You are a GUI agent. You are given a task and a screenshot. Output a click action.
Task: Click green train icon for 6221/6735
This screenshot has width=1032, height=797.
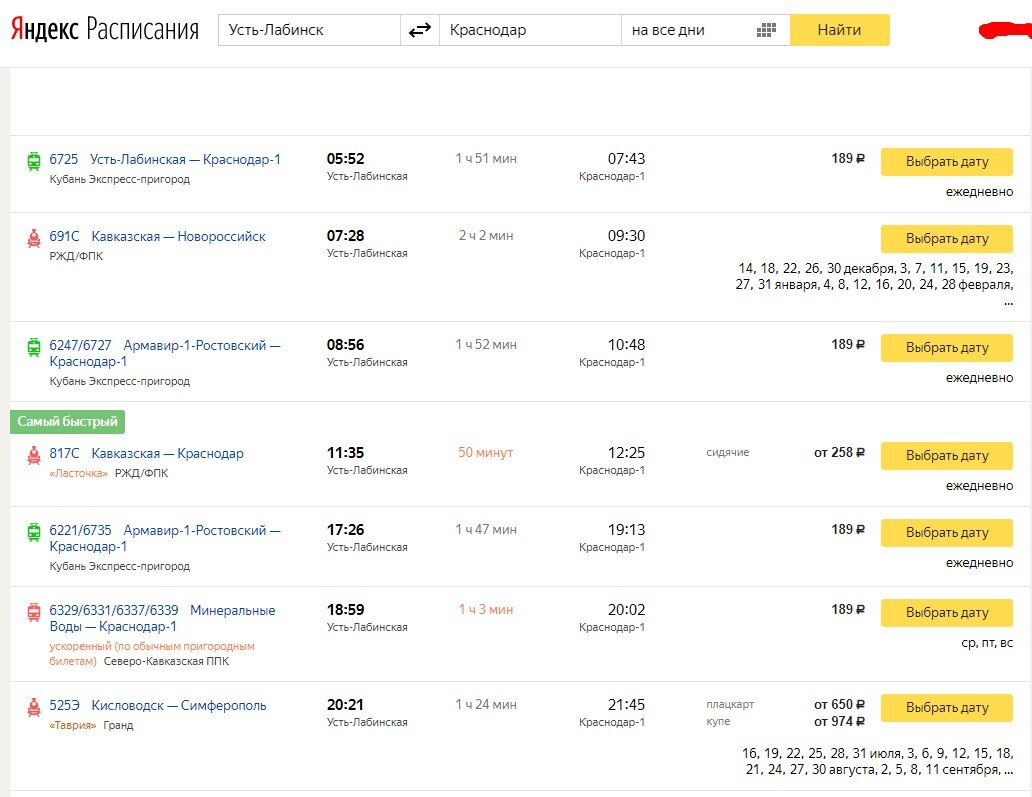click(33, 531)
